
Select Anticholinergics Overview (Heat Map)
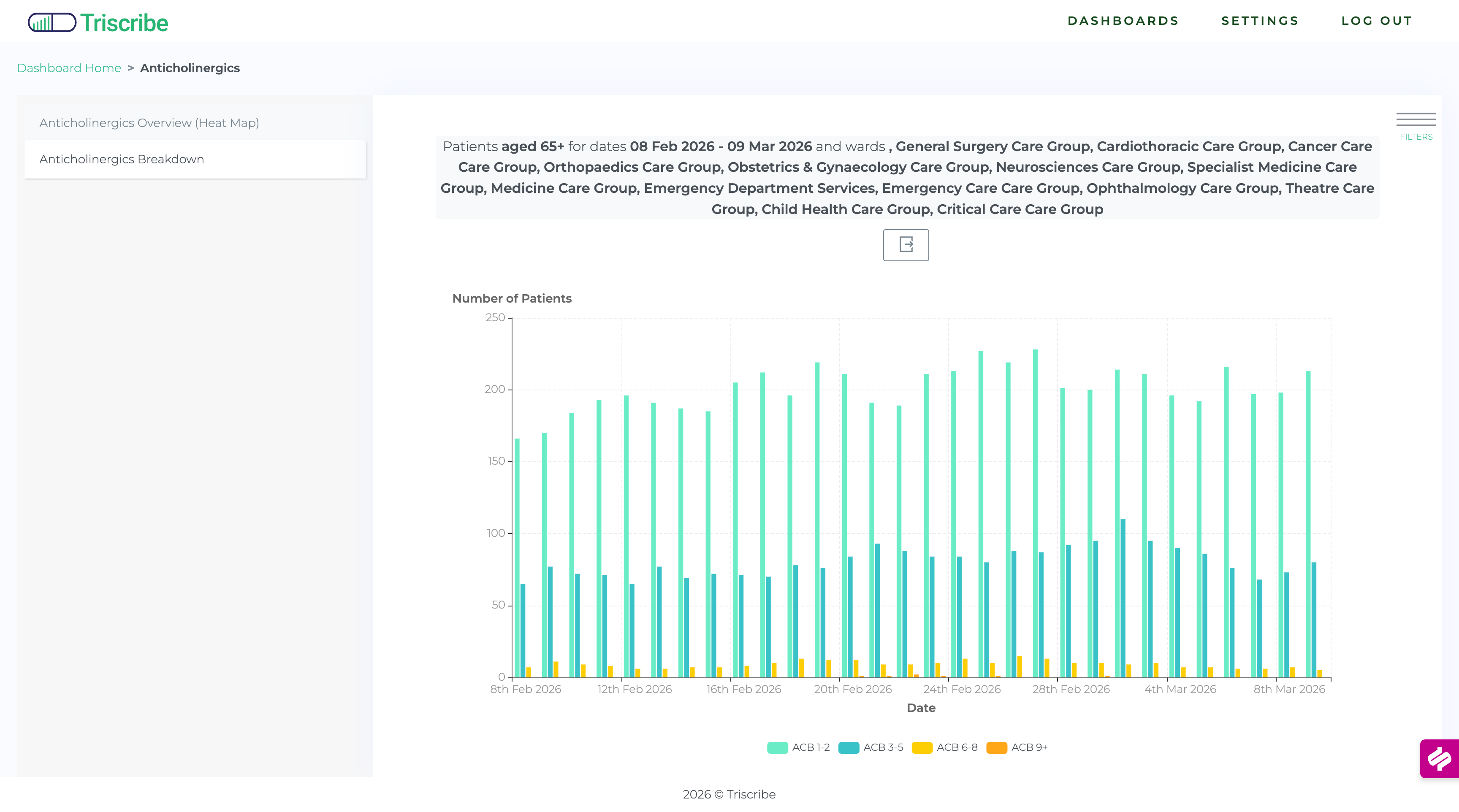click(149, 122)
